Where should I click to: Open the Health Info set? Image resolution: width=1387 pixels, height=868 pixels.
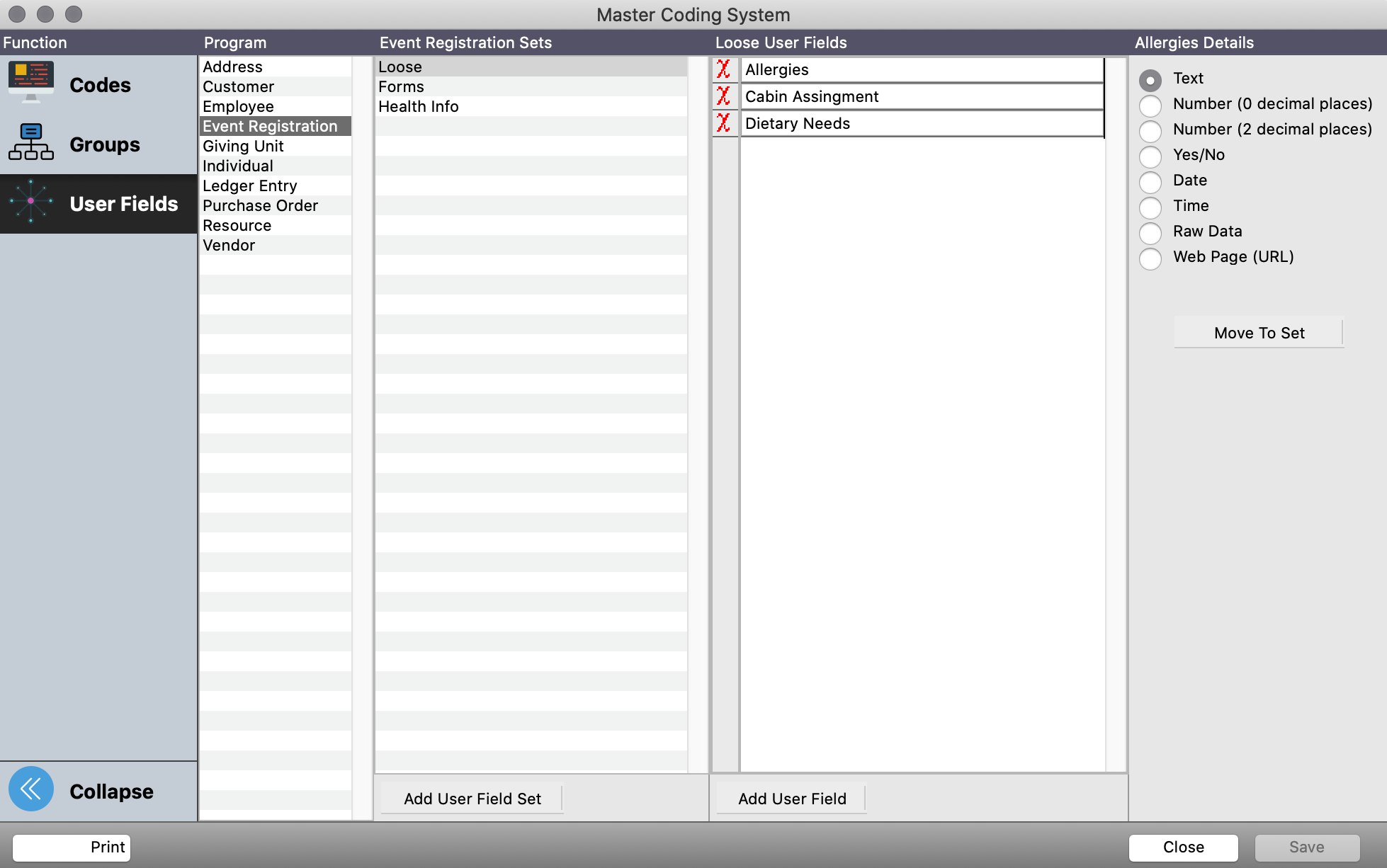(418, 107)
